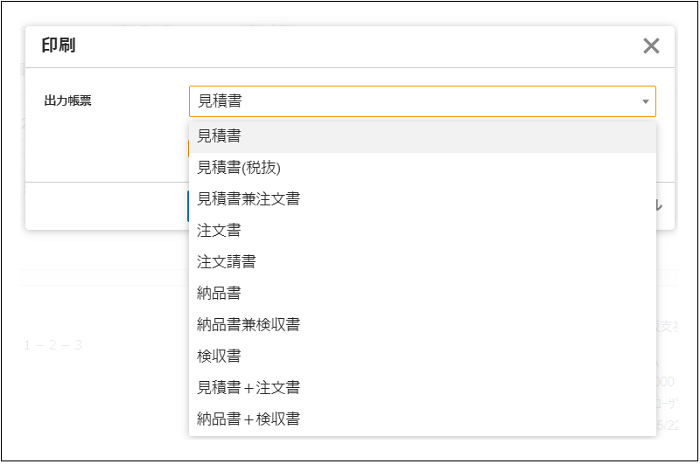The height and width of the screenshot is (464, 700).
Task: Click the partially hidden button ending in ル
Action: coord(657,205)
